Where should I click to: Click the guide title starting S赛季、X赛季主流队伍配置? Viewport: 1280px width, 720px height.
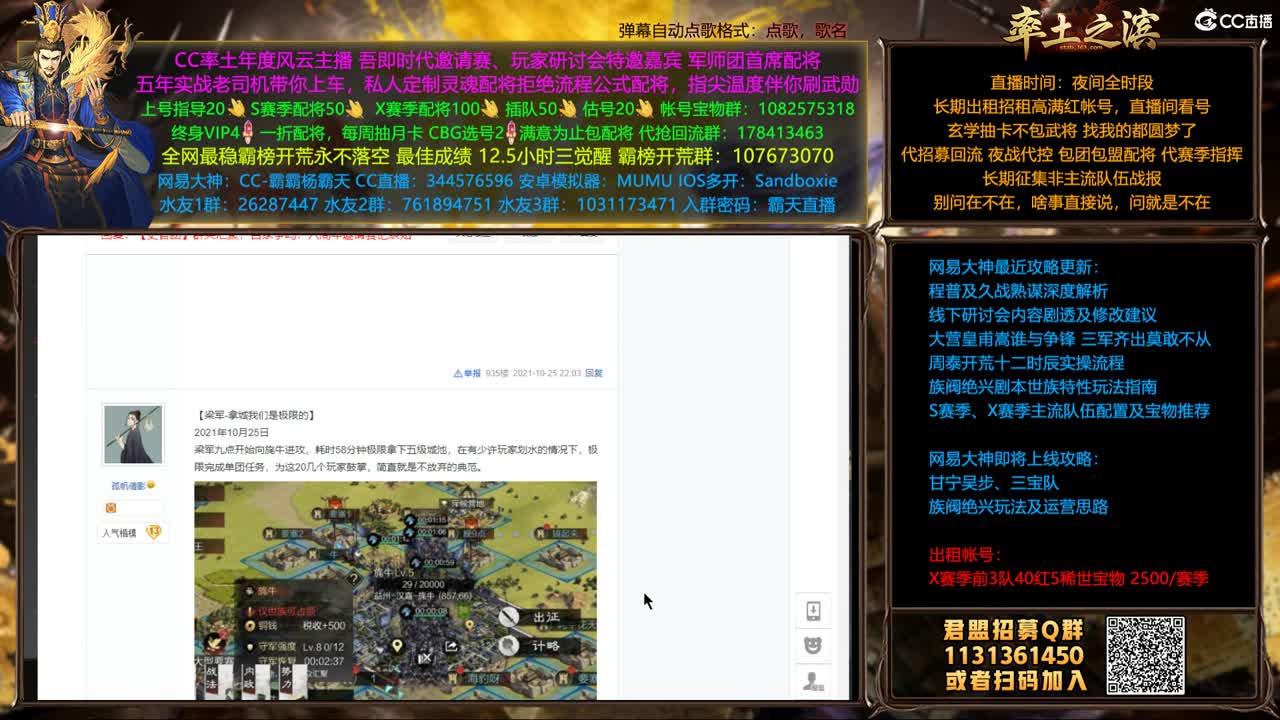(1069, 411)
